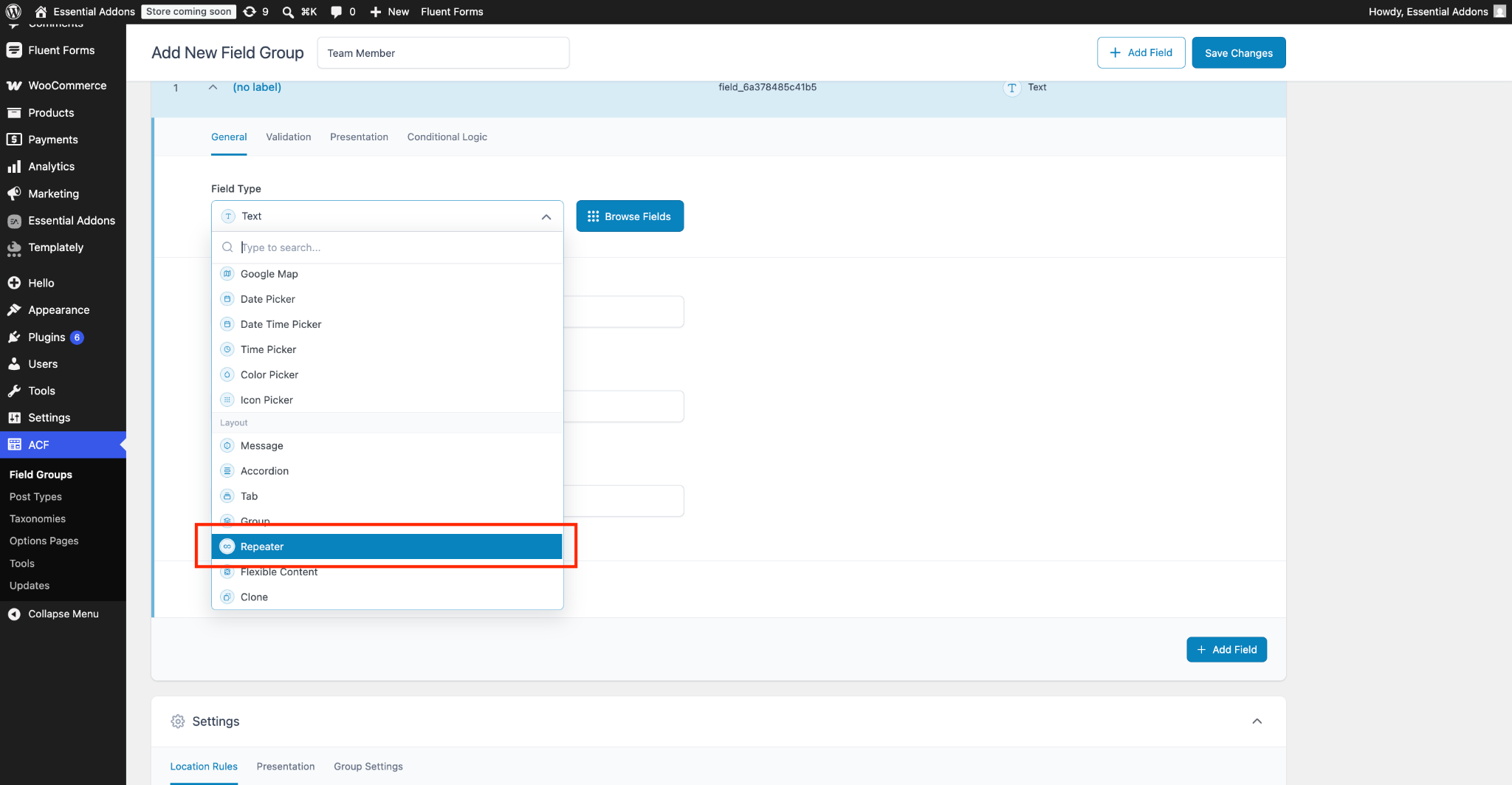Select Clone field type
1512x785 pixels.
(x=387, y=597)
